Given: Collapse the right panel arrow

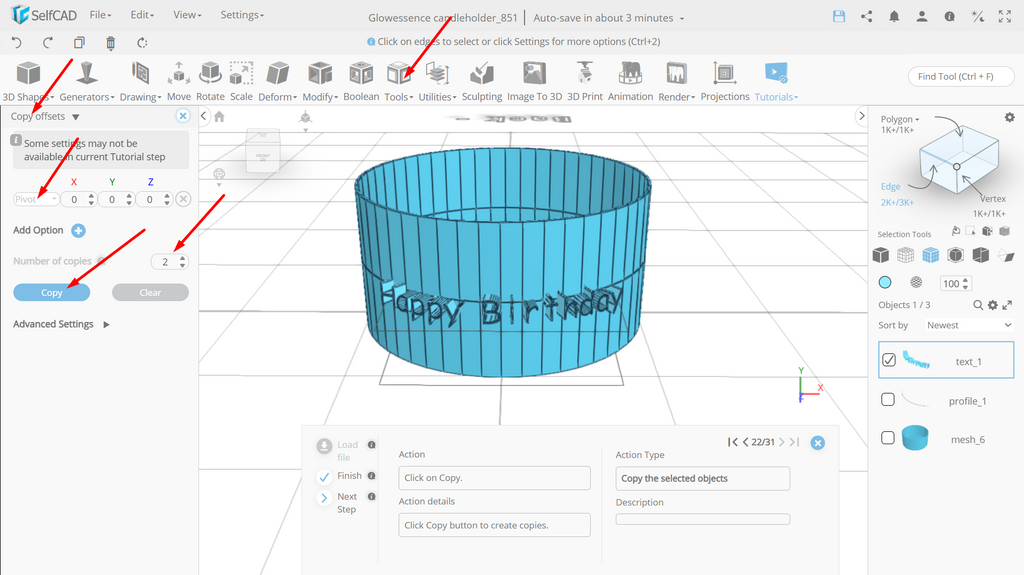Looking at the screenshot, I should 861,116.
